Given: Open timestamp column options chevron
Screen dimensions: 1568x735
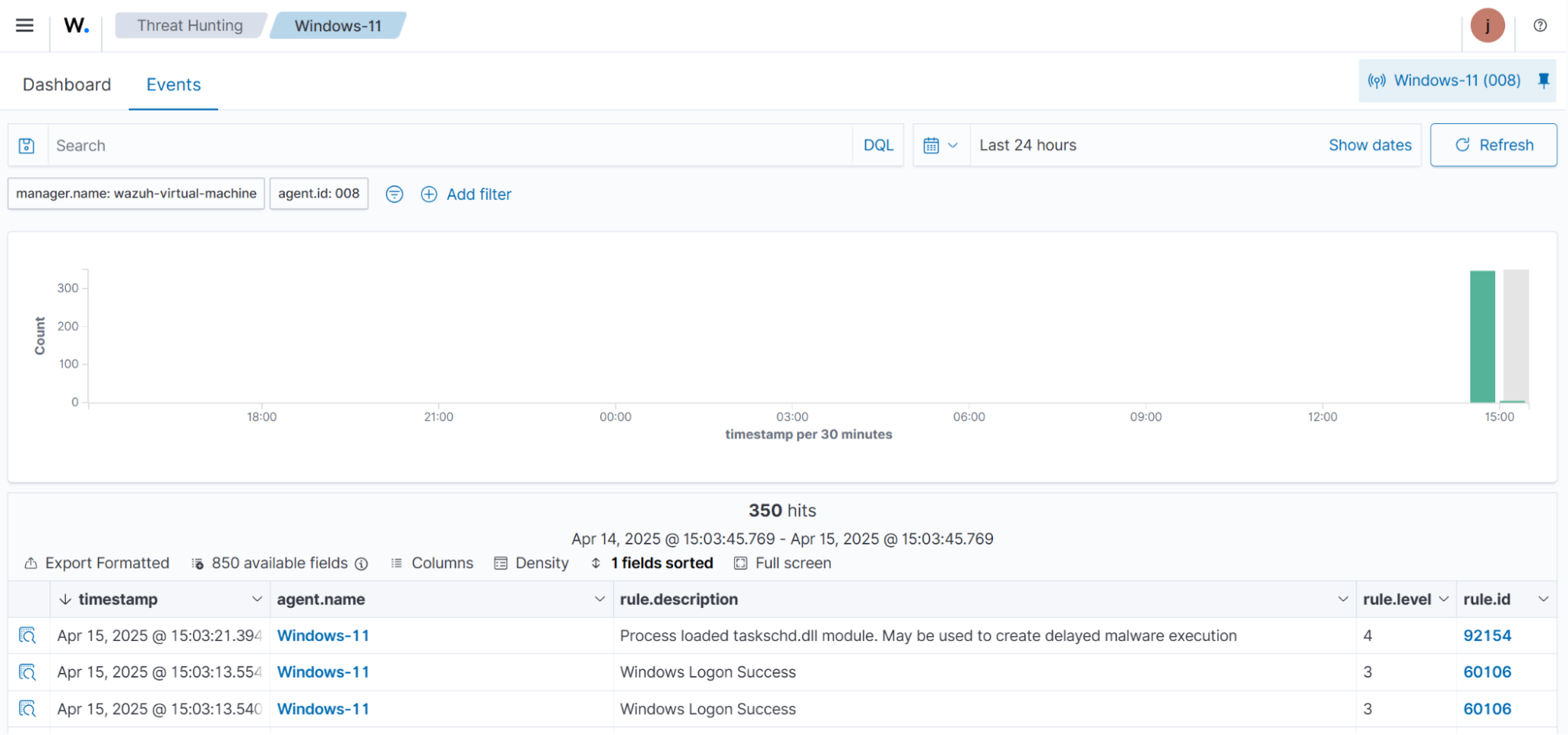Looking at the screenshot, I should pyautogui.click(x=256, y=599).
